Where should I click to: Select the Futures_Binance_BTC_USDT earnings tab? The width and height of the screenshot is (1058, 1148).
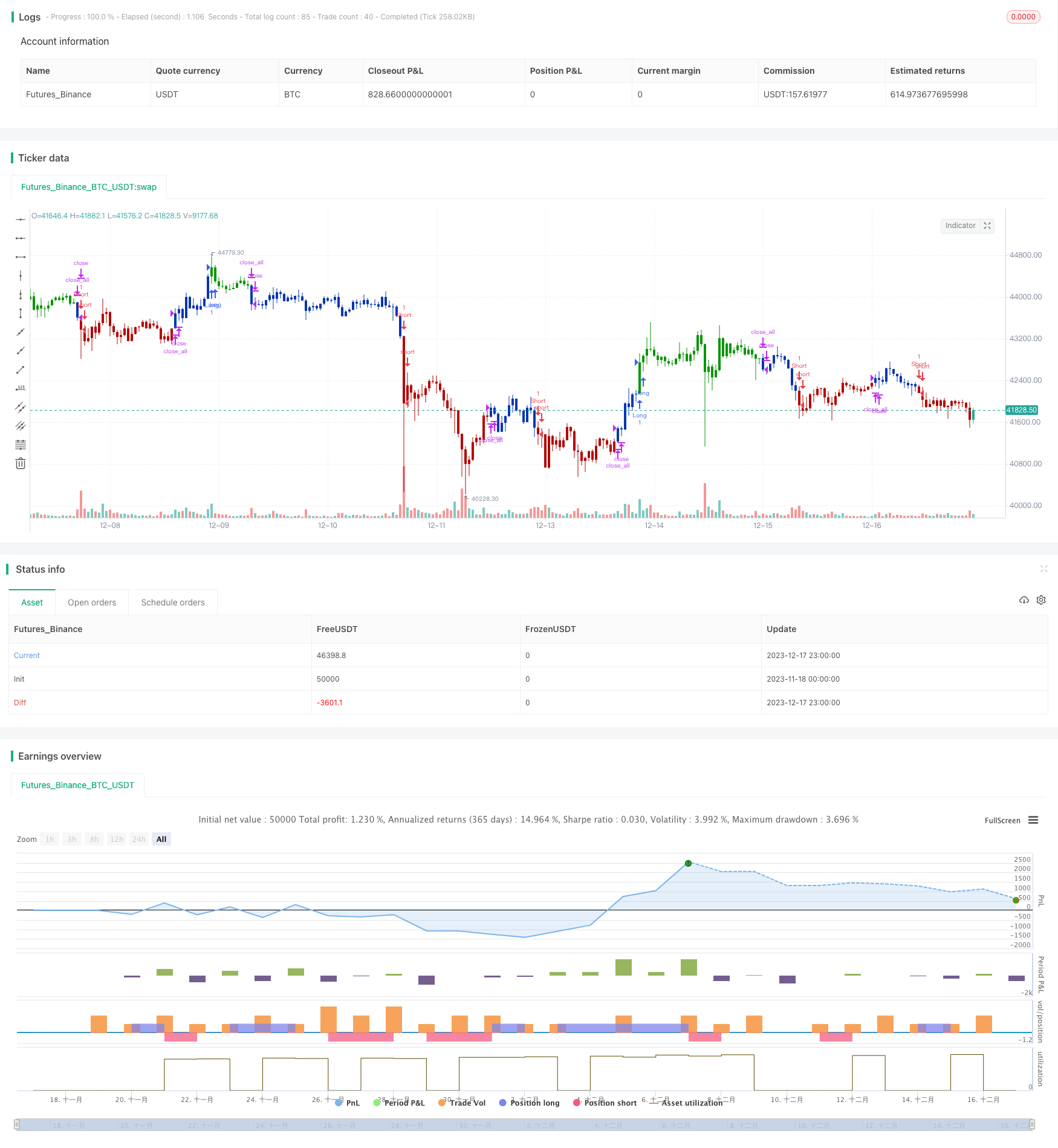pyautogui.click(x=77, y=785)
